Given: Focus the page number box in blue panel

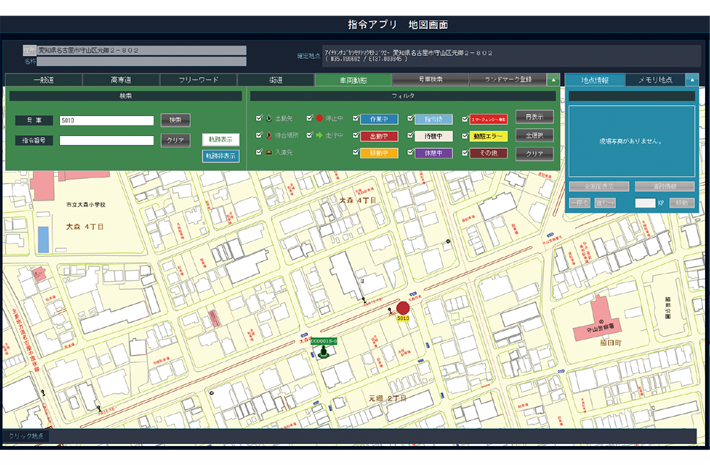Looking at the screenshot, I should pyautogui.click(x=645, y=203).
